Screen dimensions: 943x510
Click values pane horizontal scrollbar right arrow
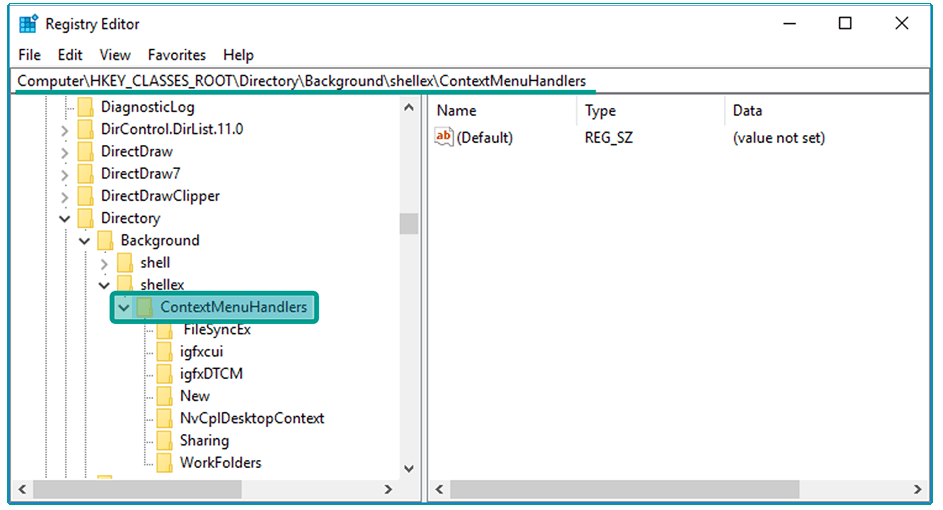click(918, 490)
